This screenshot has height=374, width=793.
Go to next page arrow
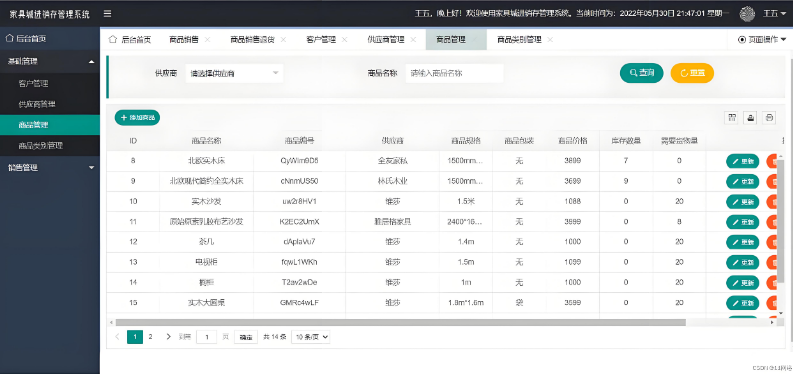coord(168,337)
